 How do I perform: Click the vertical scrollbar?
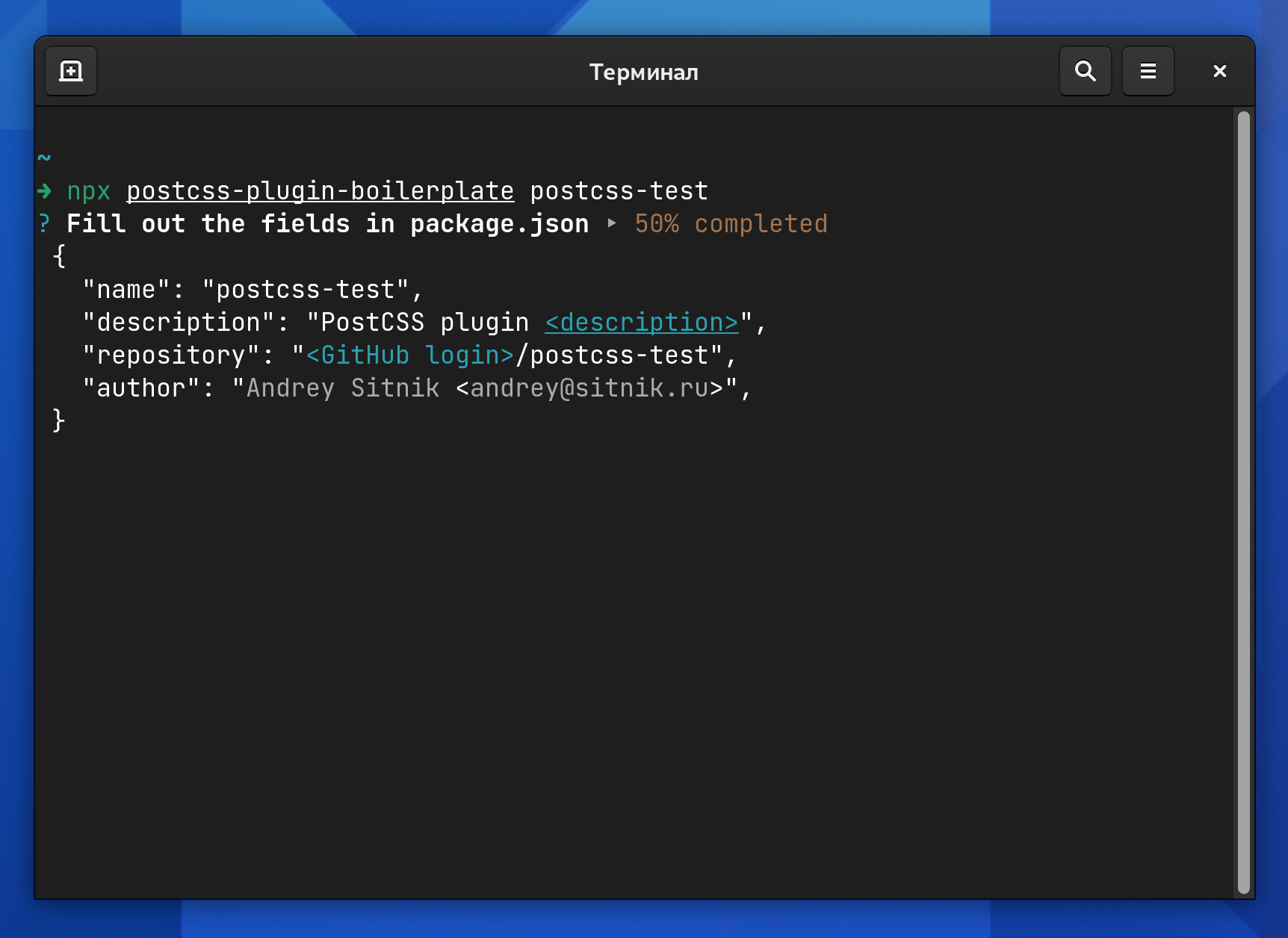click(x=1243, y=502)
